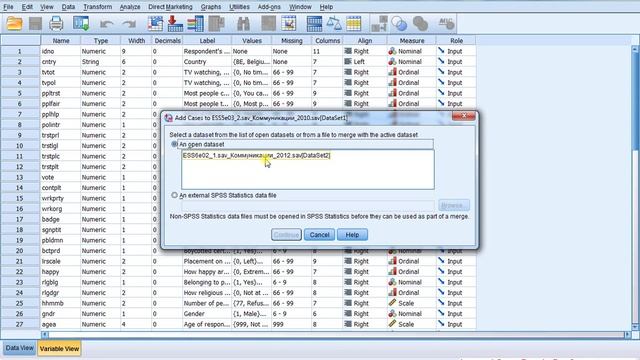This screenshot has height=360, width=640.
Task: Click the Values column header
Action: 251,40
